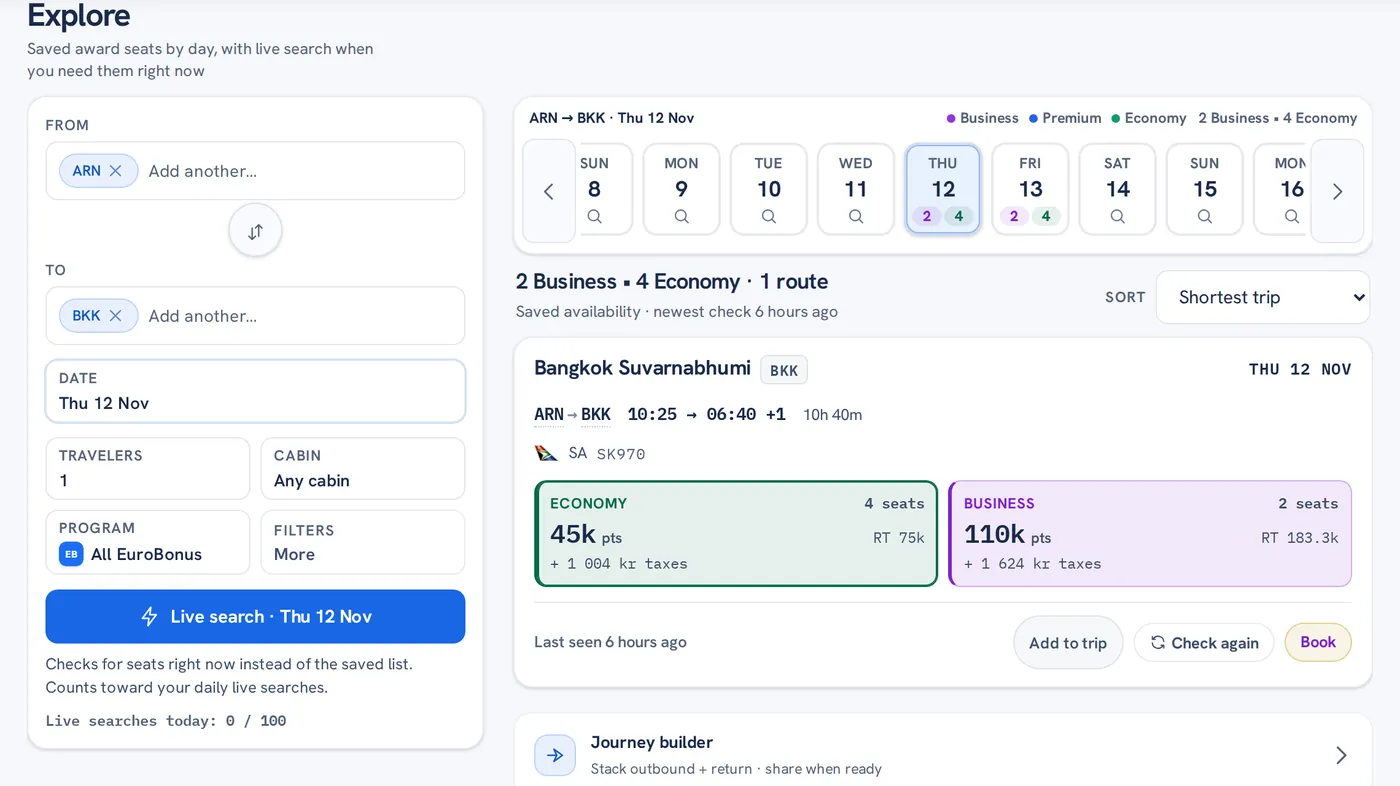
Task: Click the search icon under Tuesday 10
Action: [x=768, y=216]
